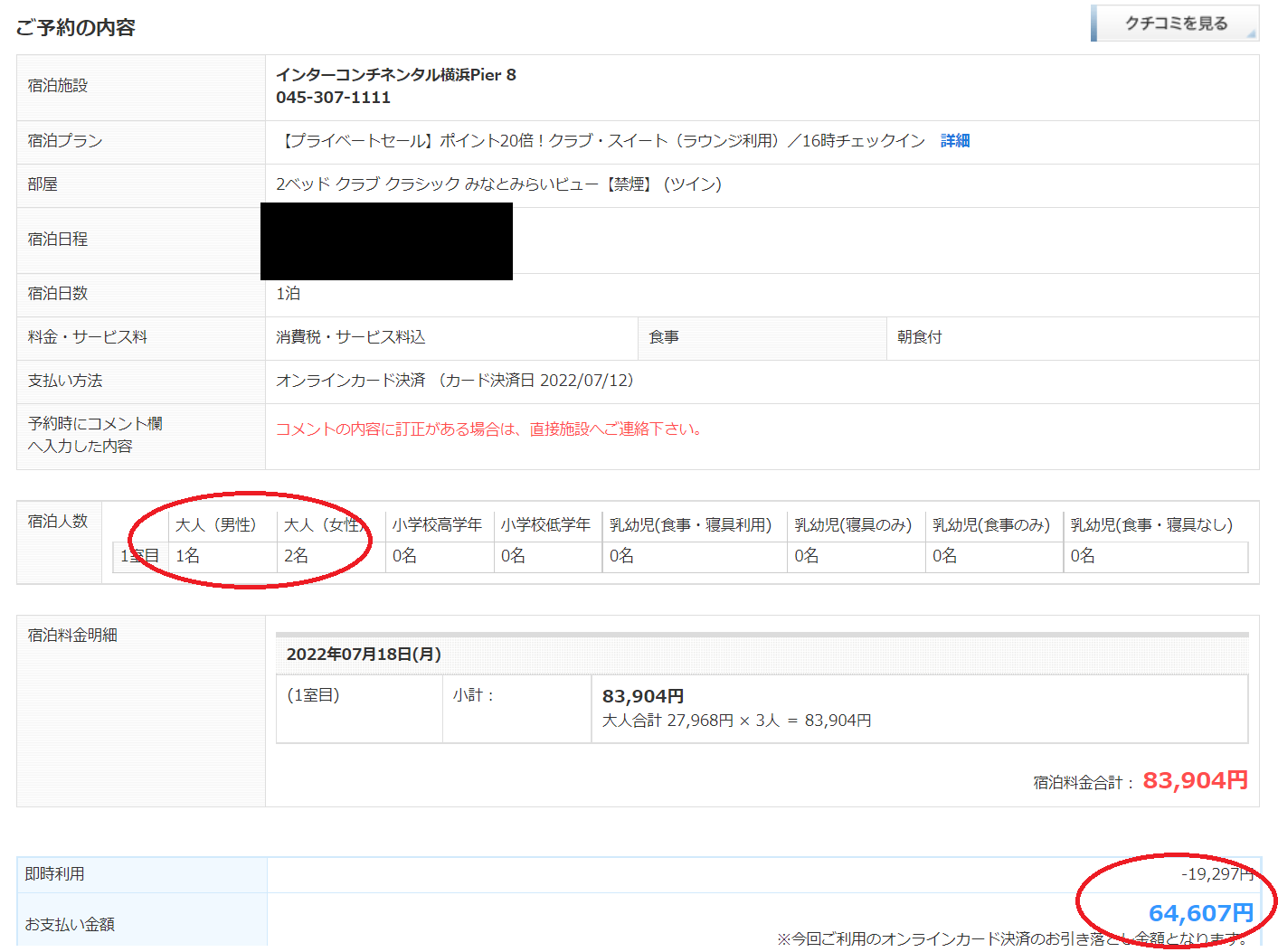Select the -19,297円 discount value
This screenshot has width=1278, height=952.
[1217, 874]
